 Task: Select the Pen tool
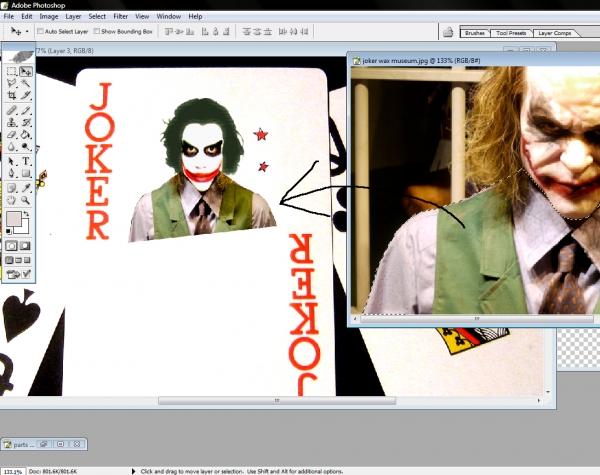pyautogui.click(x=11, y=173)
